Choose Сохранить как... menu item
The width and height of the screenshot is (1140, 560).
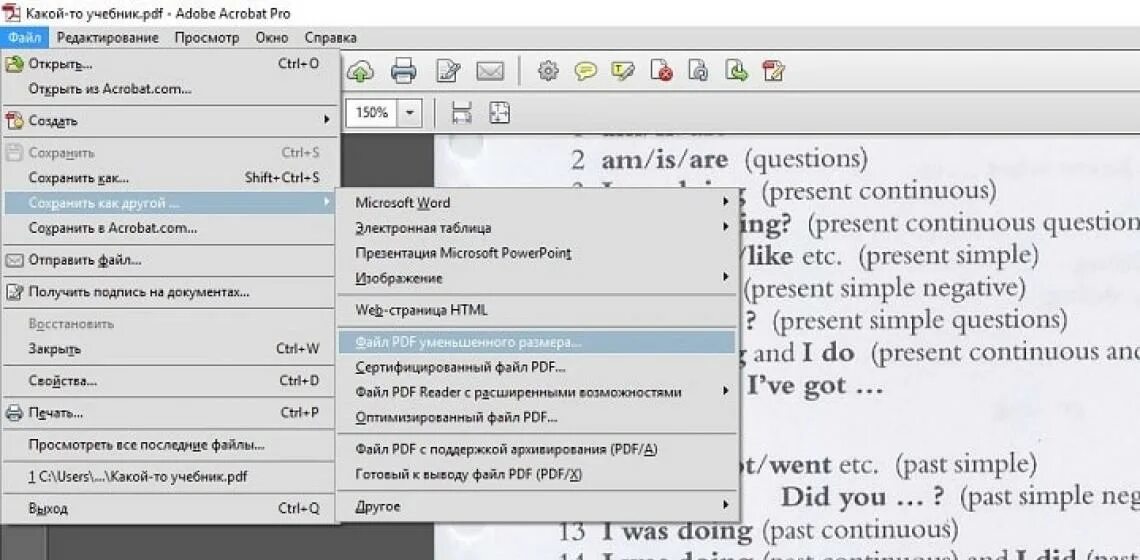(x=170, y=177)
